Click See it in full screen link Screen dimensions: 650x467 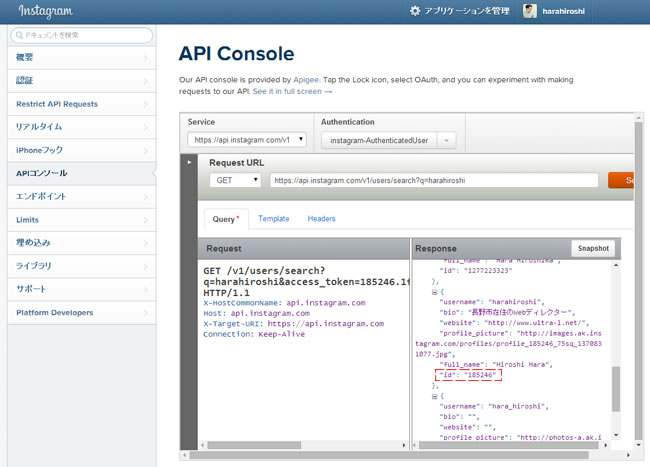[x=292, y=91]
